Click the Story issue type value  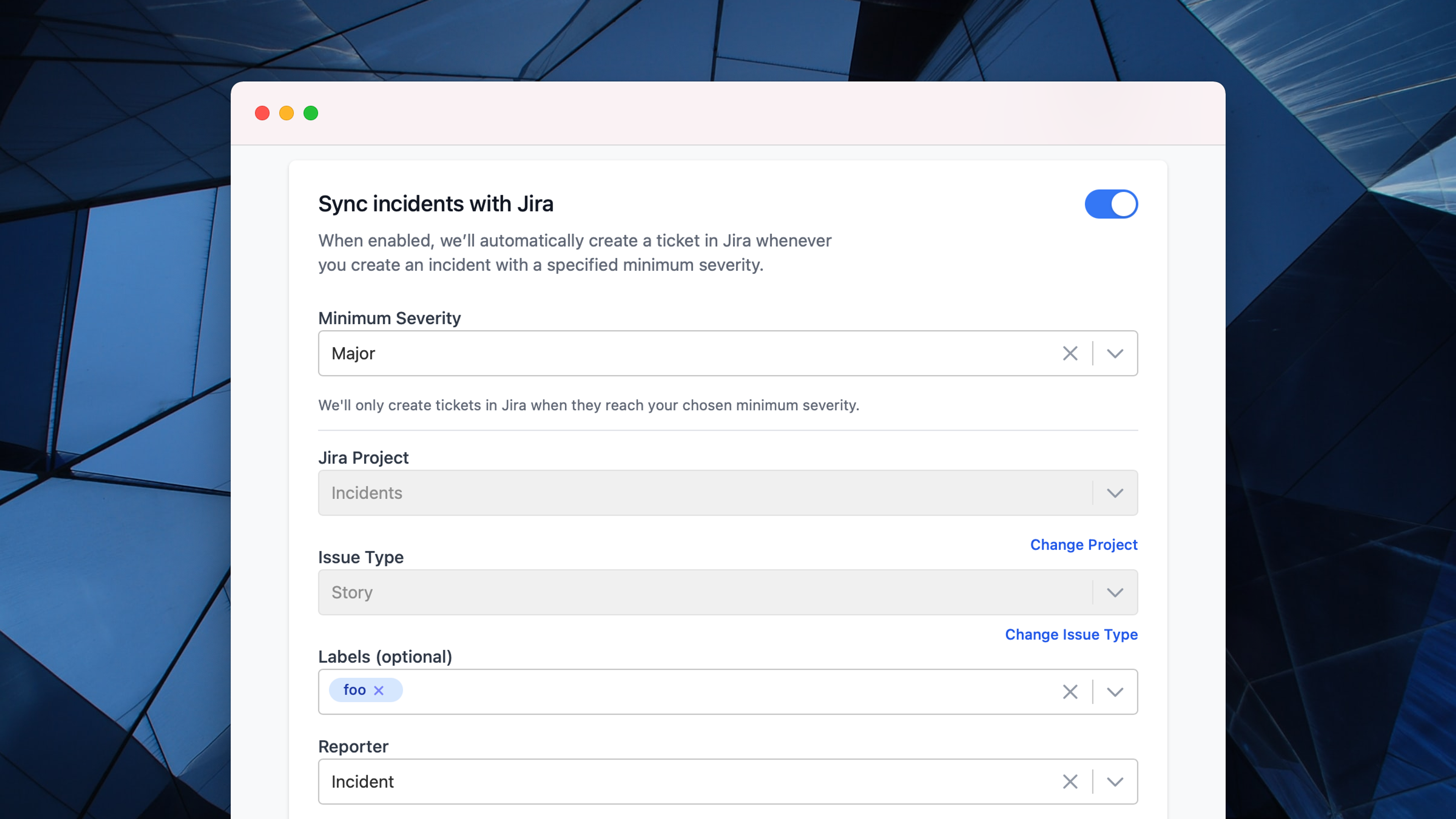tap(351, 592)
